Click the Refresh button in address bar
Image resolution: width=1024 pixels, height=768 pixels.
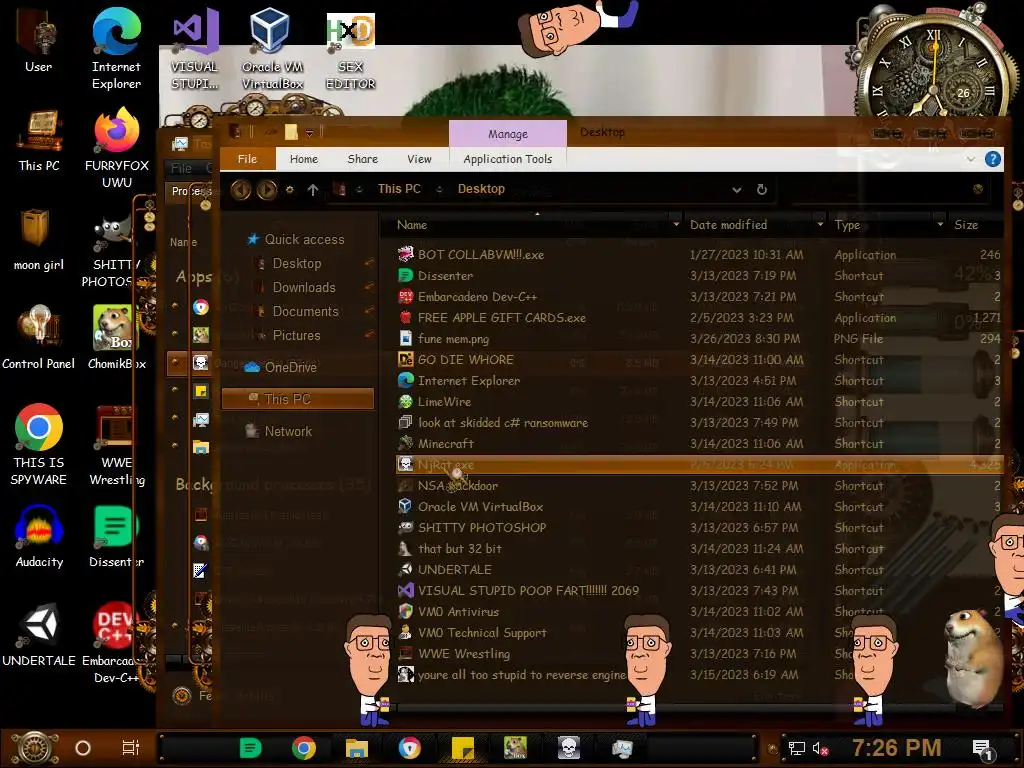click(x=761, y=189)
